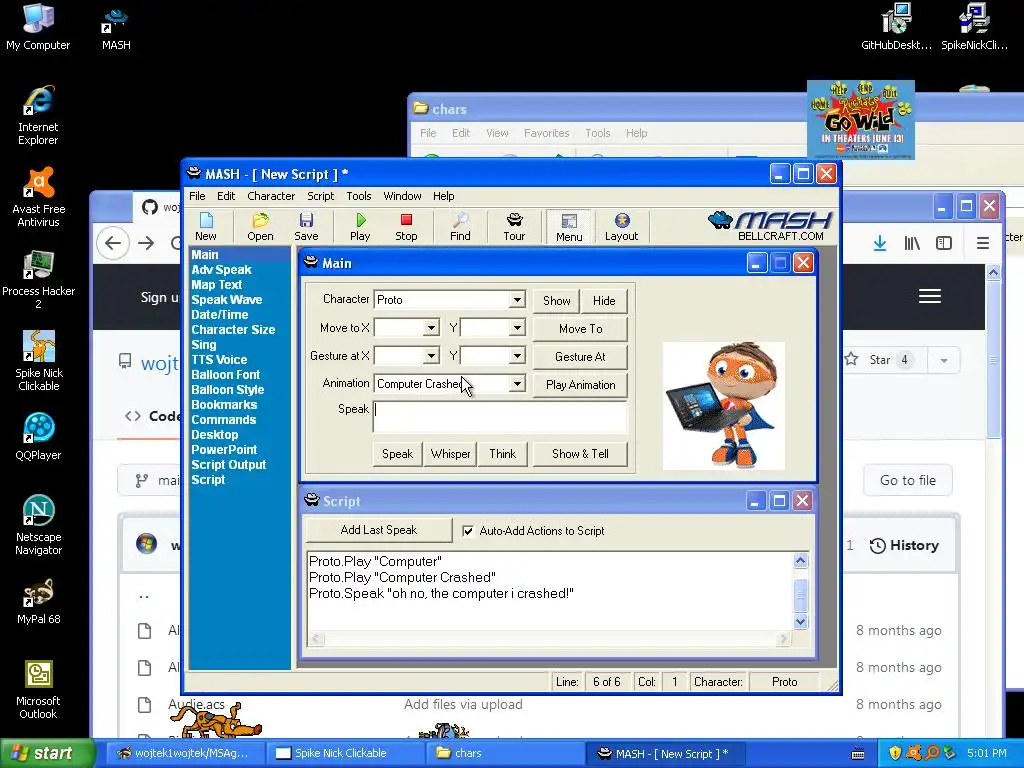The height and width of the screenshot is (768, 1024).
Task: Select TTS Voice in the sidebar
Action: point(219,360)
